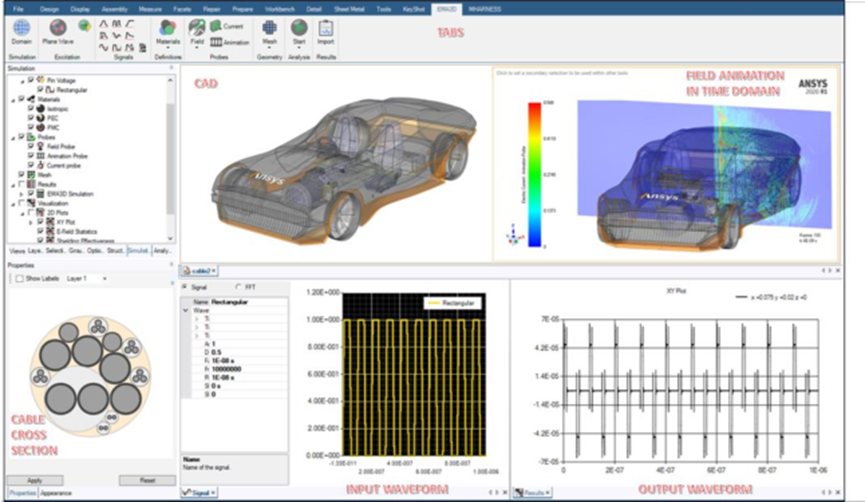The width and height of the screenshot is (865, 502).
Task: Open the Views panel tab
Action: click(17, 250)
